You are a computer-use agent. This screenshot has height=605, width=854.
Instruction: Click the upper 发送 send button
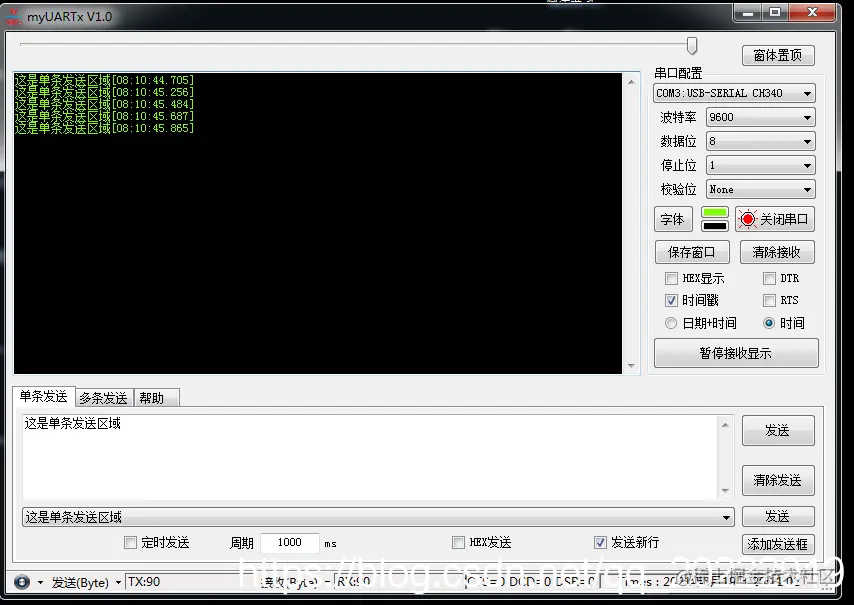coord(778,431)
